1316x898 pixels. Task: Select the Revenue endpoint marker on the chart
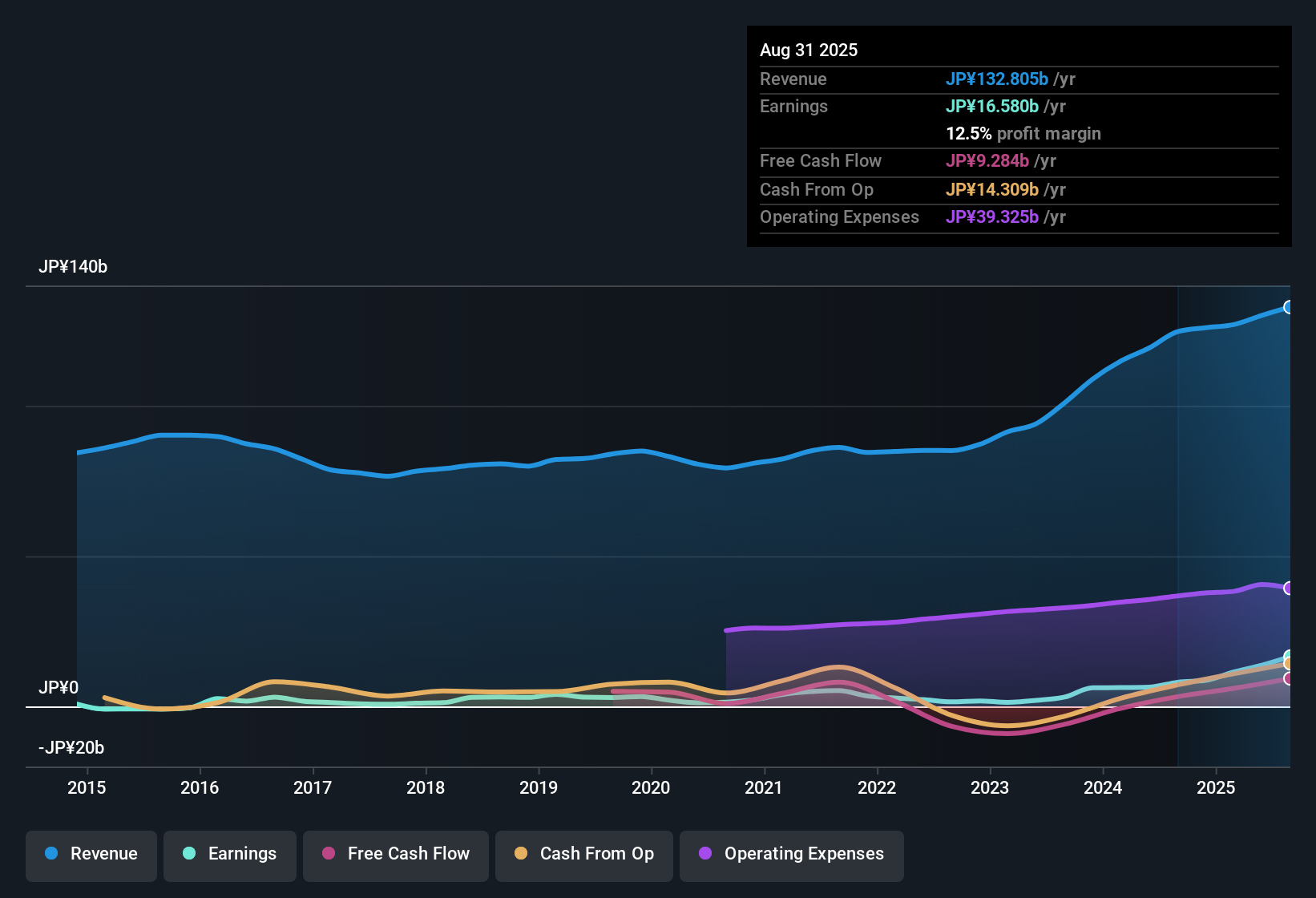[x=1289, y=307]
